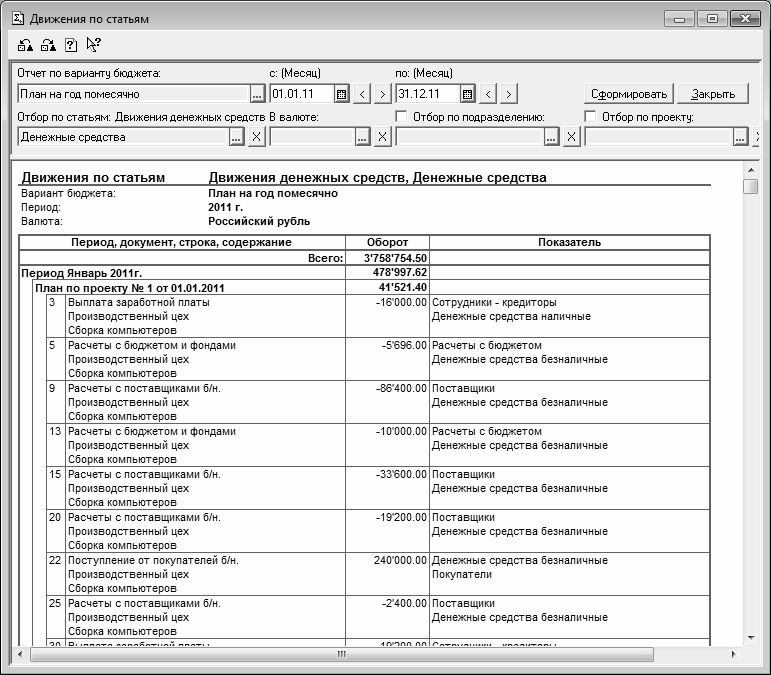Open budget variant selection ellipsis button

[x=257, y=94]
